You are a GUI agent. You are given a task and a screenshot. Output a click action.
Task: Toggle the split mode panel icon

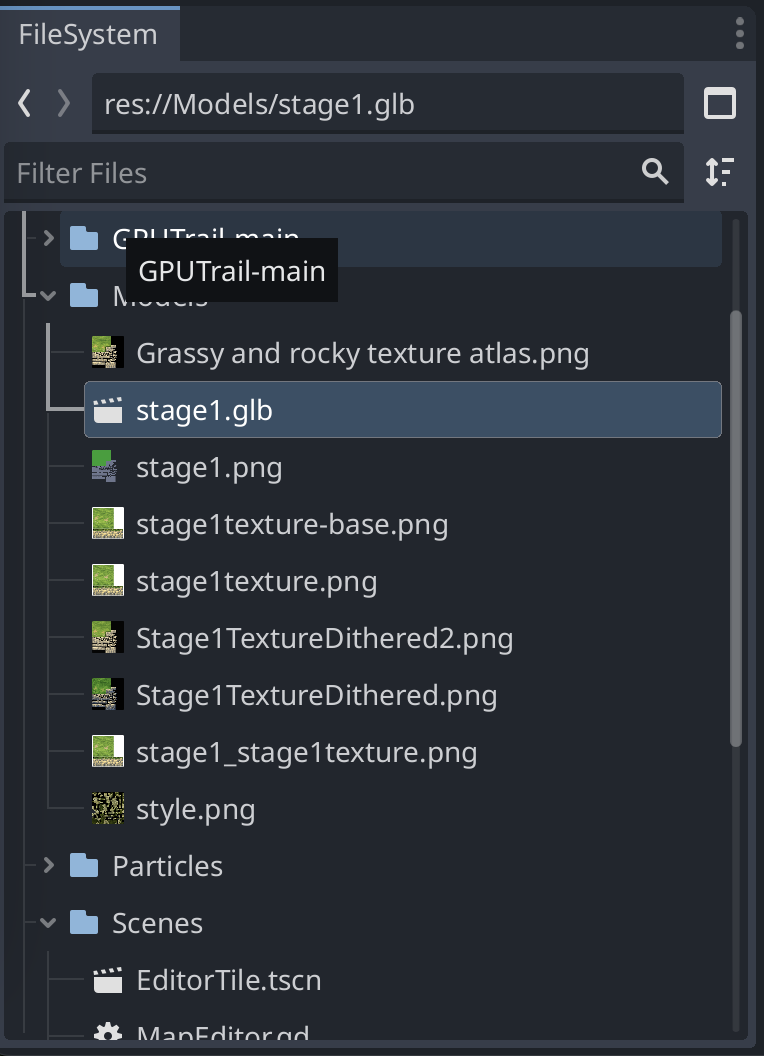click(x=720, y=104)
